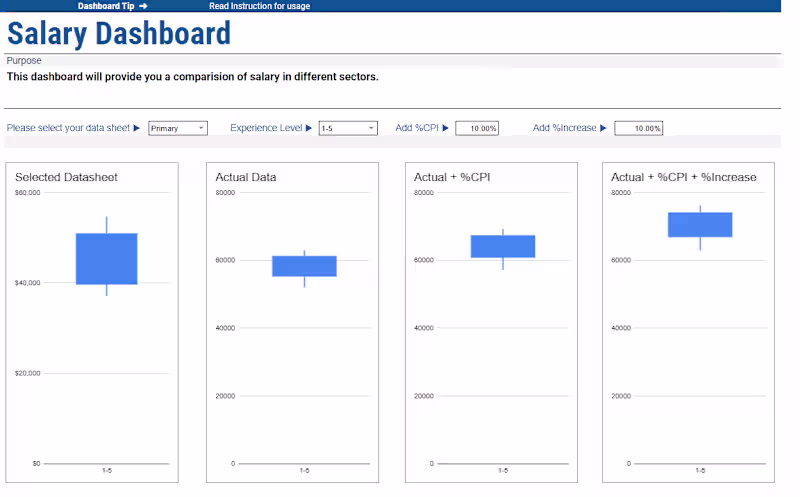This screenshot has height=497, width=800.
Task: Click the triangle marker after data sheet label
Action: [x=136, y=128]
